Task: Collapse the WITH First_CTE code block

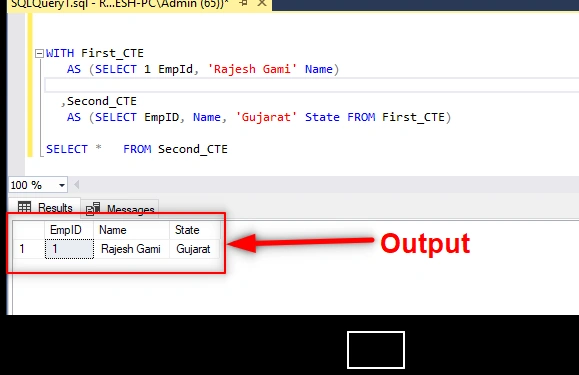Action: coord(39,54)
